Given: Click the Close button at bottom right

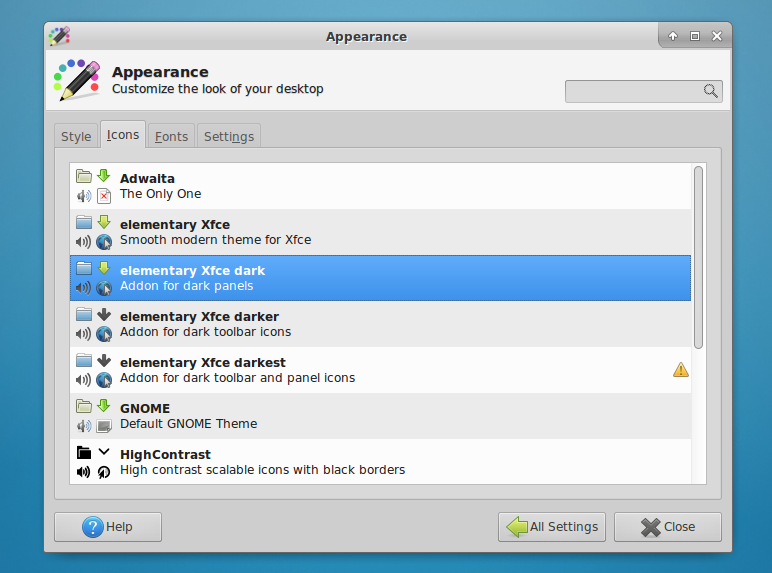Looking at the screenshot, I should click(x=668, y=527).
